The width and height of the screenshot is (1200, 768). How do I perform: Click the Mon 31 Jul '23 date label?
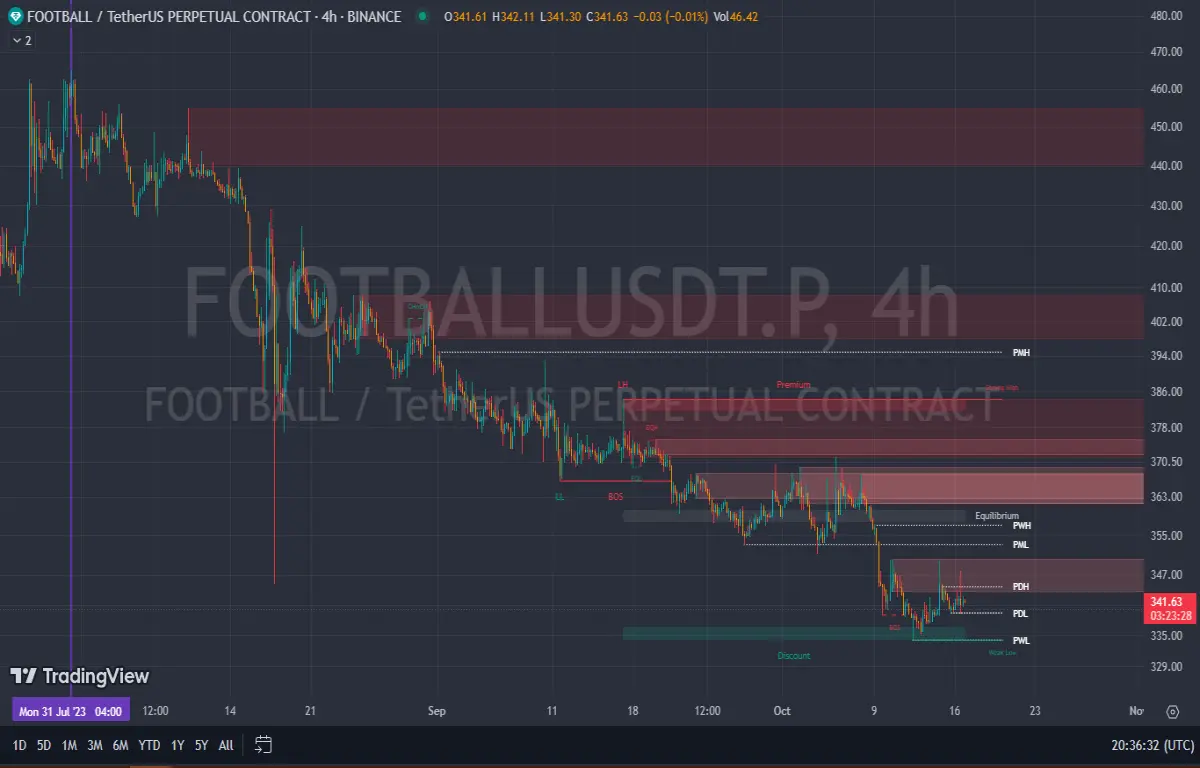[x=71, y=711]
